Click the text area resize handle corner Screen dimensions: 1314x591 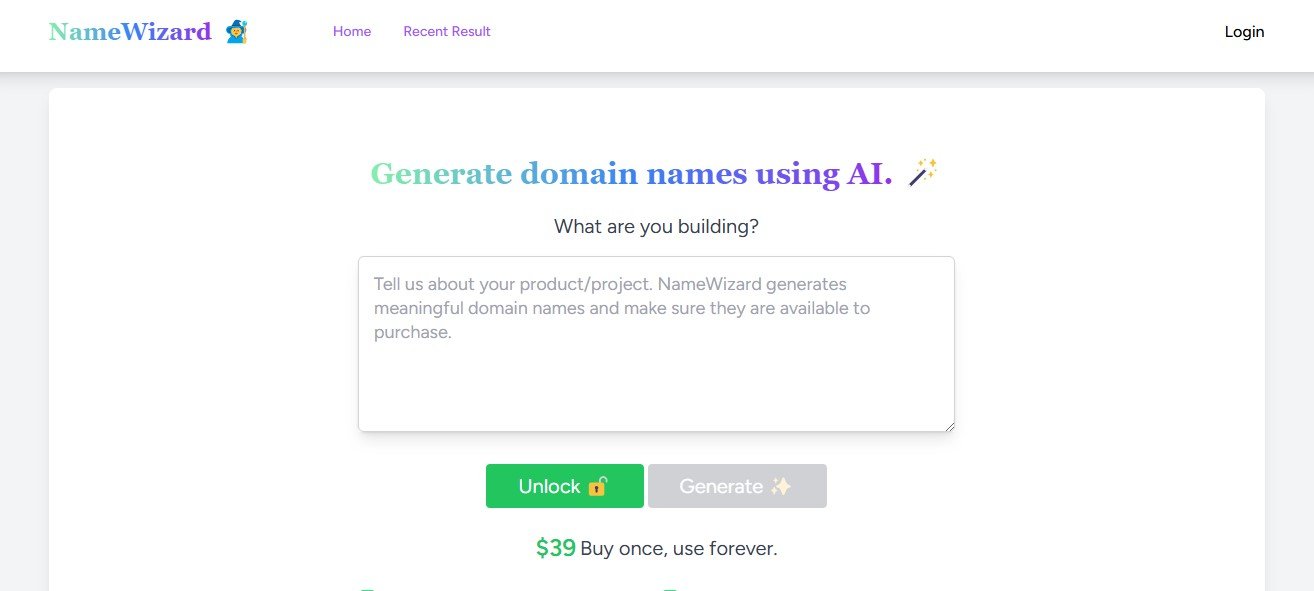949,426
